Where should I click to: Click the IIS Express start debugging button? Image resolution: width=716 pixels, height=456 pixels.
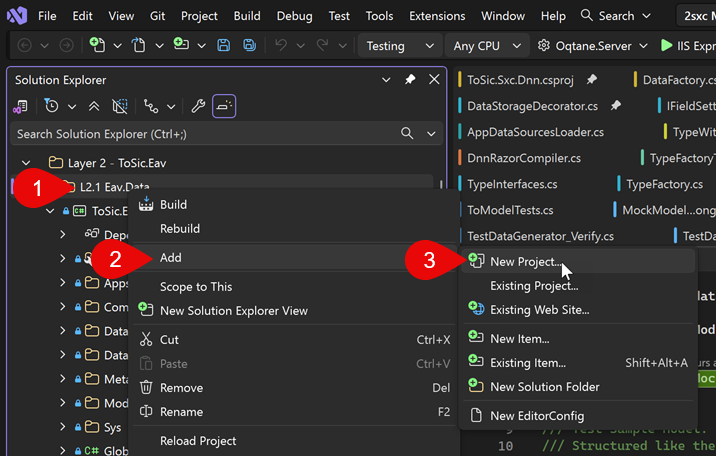(688, 46)
